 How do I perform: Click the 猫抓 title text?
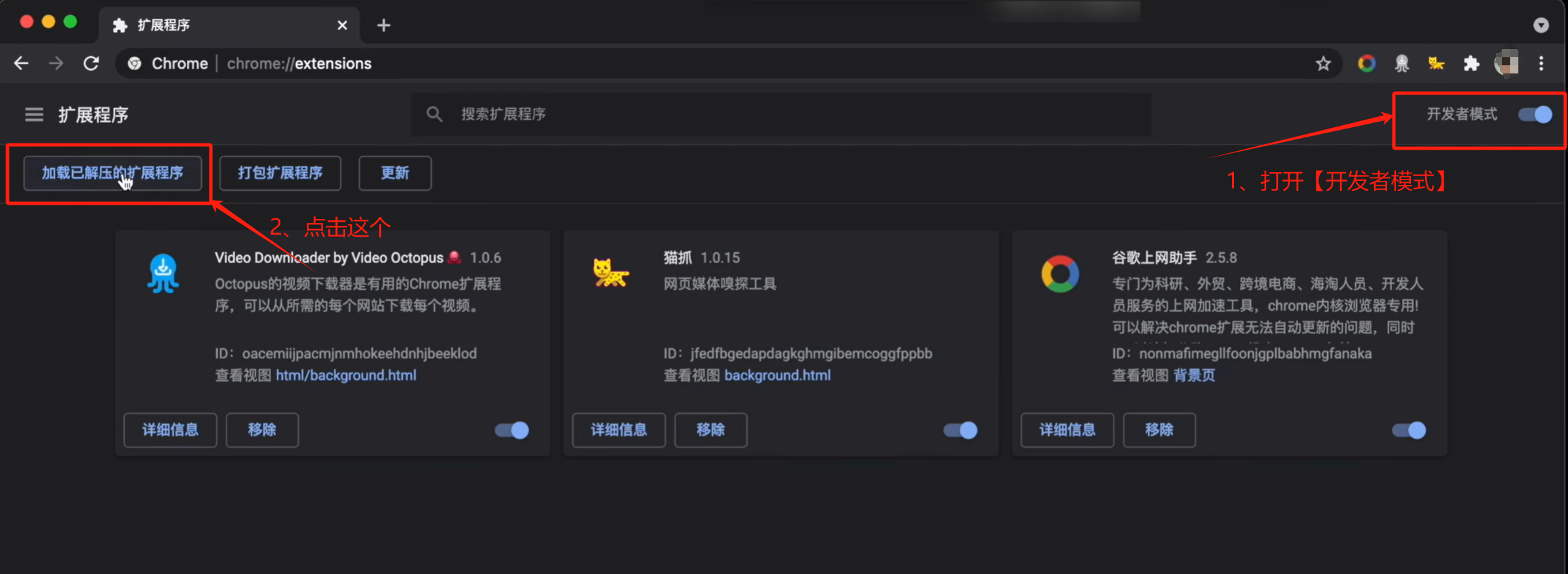pos(678,258)
